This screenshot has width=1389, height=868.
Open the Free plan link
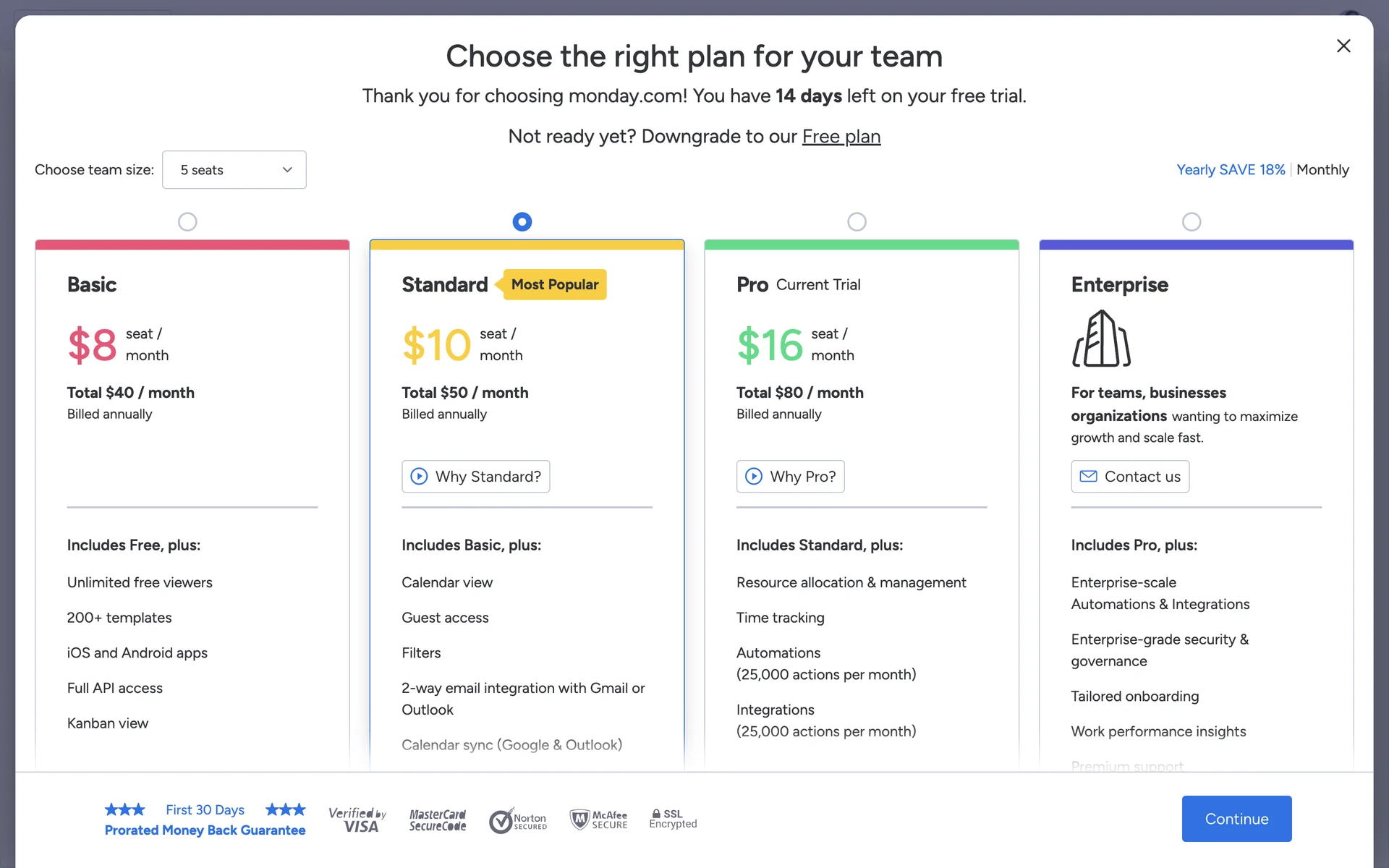841,137
